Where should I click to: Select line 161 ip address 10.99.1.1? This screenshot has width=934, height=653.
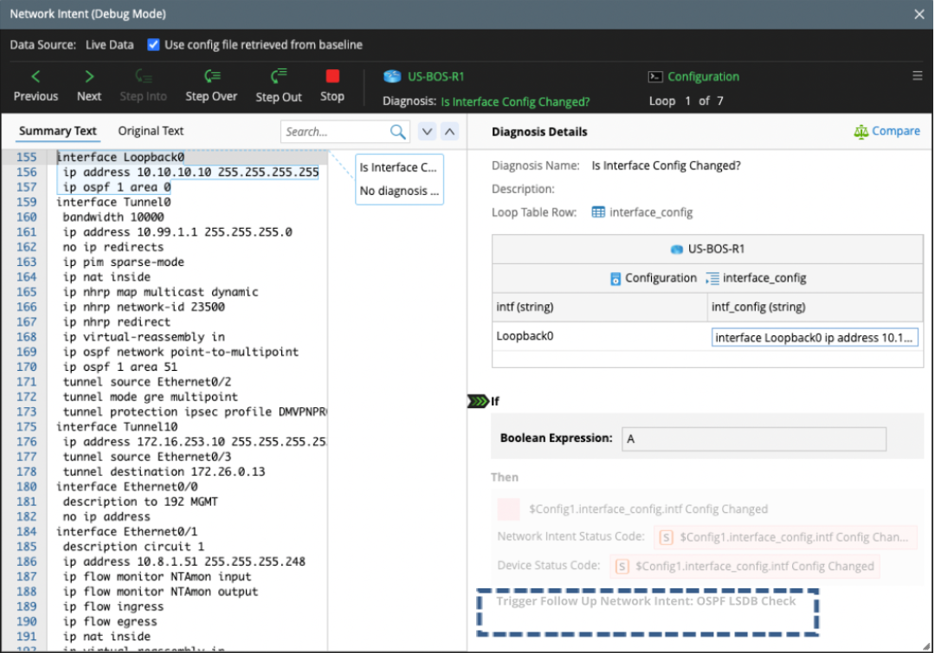(x=178, y=232)
